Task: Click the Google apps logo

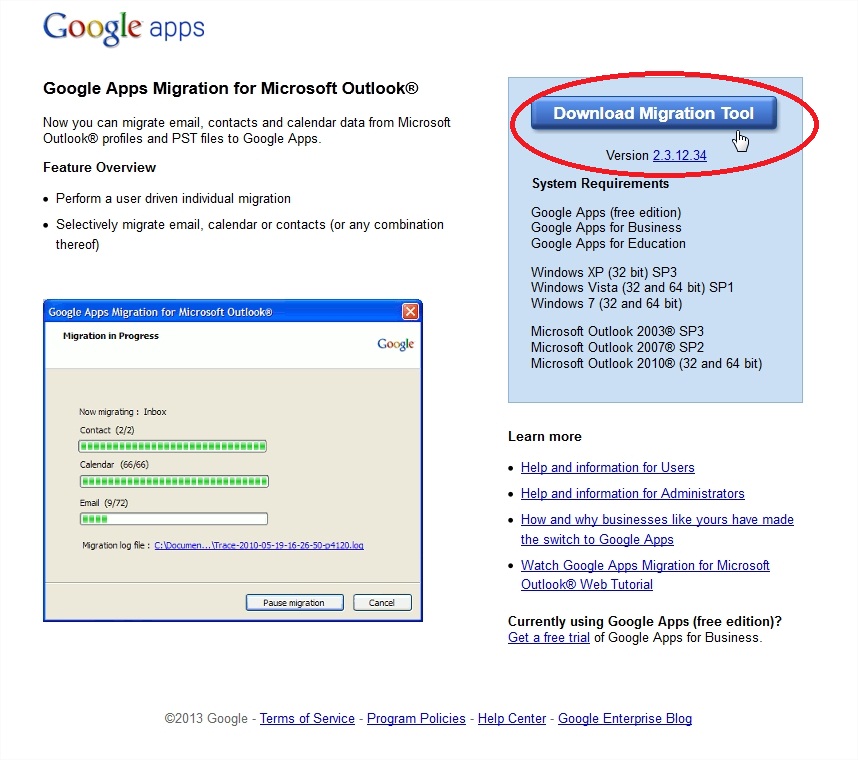Action: pos(124,28)
